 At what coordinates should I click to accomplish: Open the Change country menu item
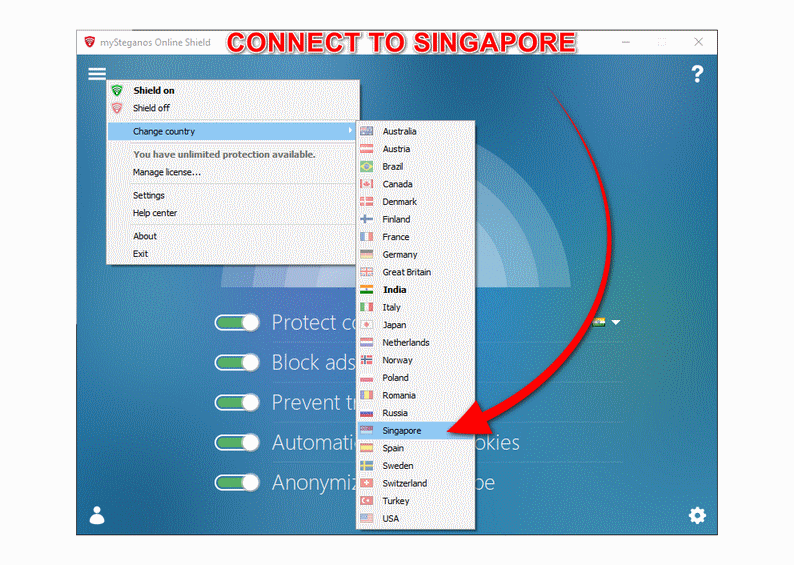tap(232, 131)
